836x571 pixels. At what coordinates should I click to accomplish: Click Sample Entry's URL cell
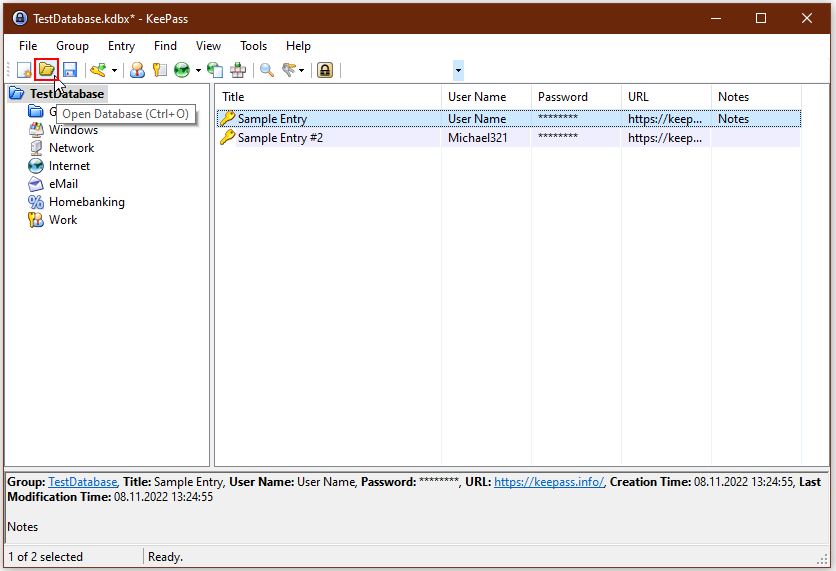[x=665, y=119]
